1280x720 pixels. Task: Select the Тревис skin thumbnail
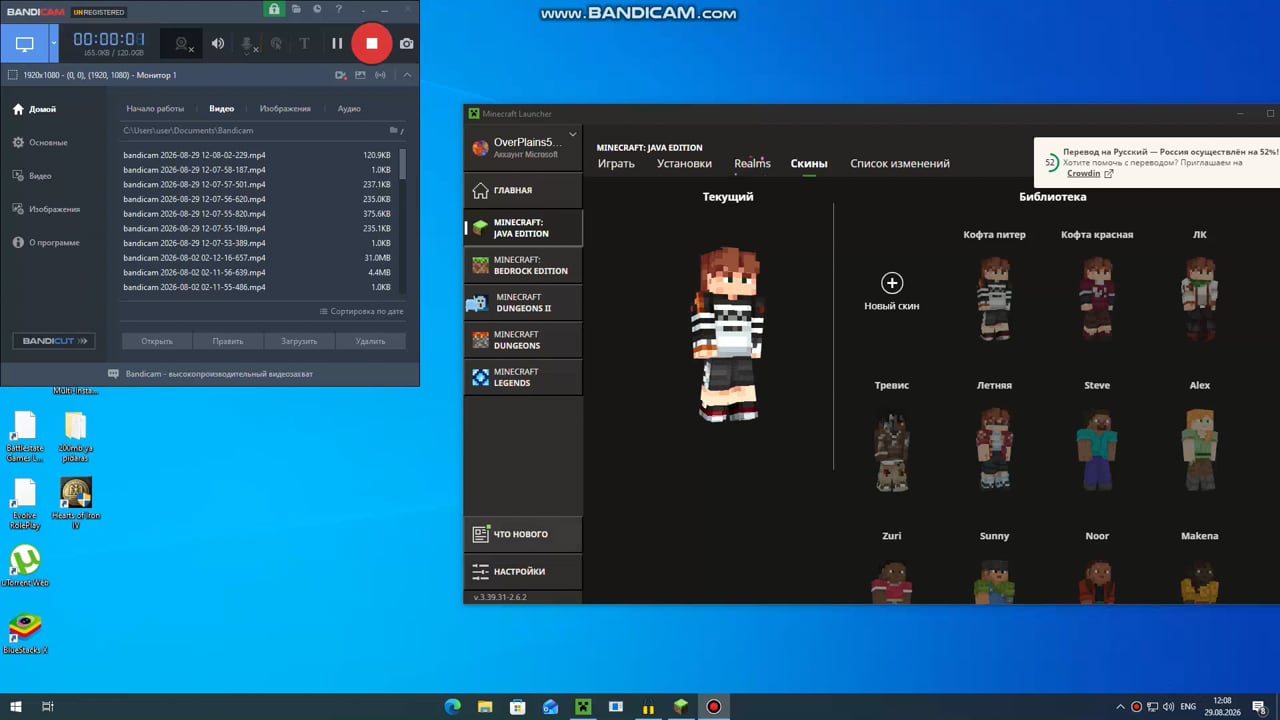coord(892,449)
